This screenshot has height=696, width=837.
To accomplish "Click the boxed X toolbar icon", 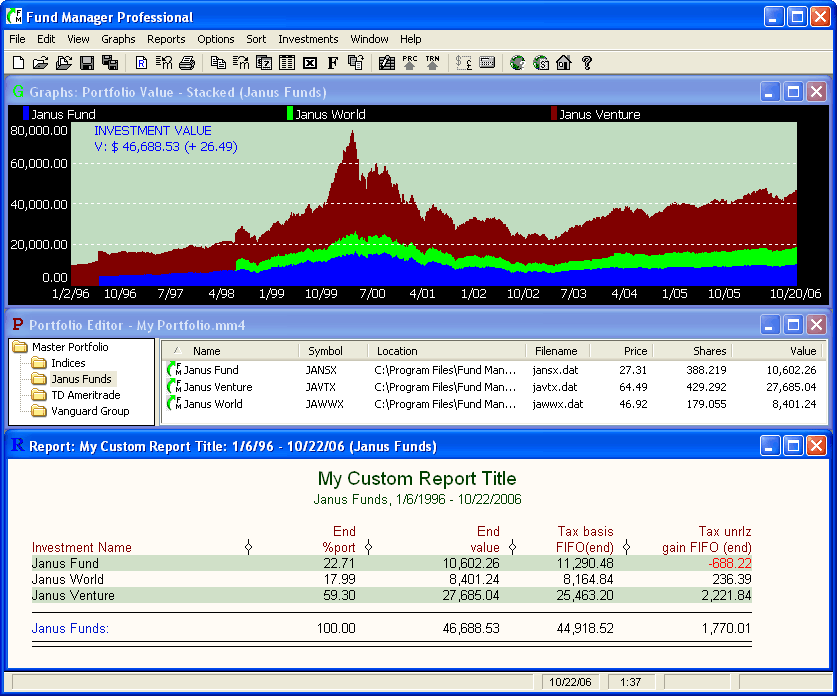I will point(310,63).
